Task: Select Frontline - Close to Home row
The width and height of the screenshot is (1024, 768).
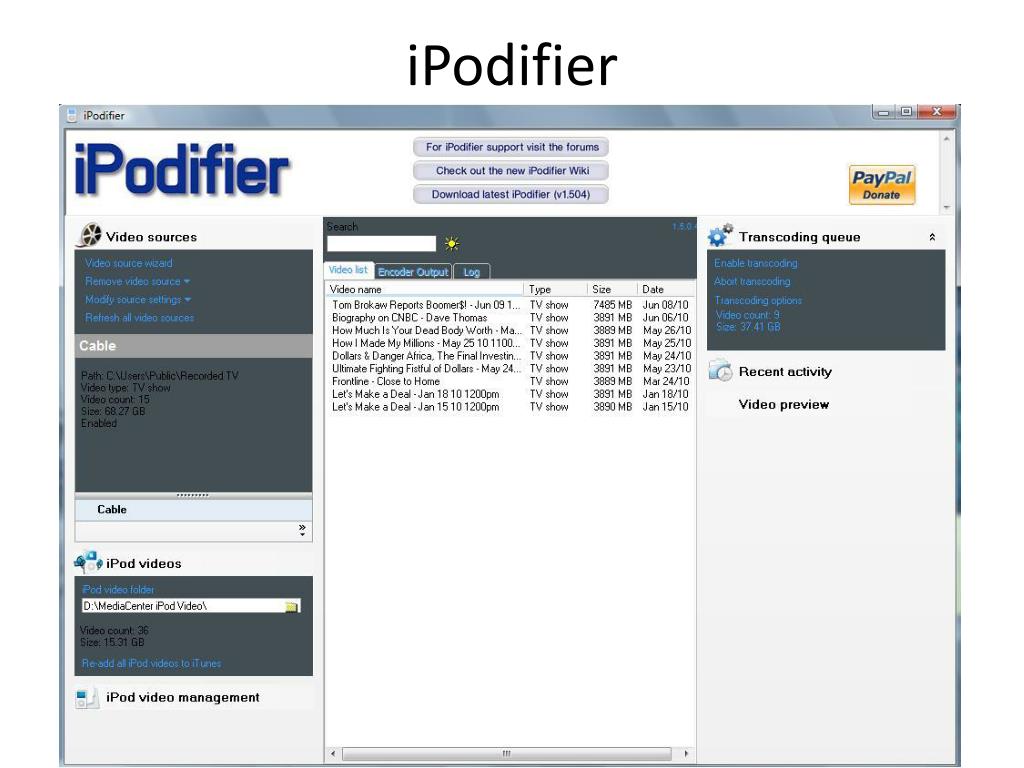Action: click(x=509, y=381)
